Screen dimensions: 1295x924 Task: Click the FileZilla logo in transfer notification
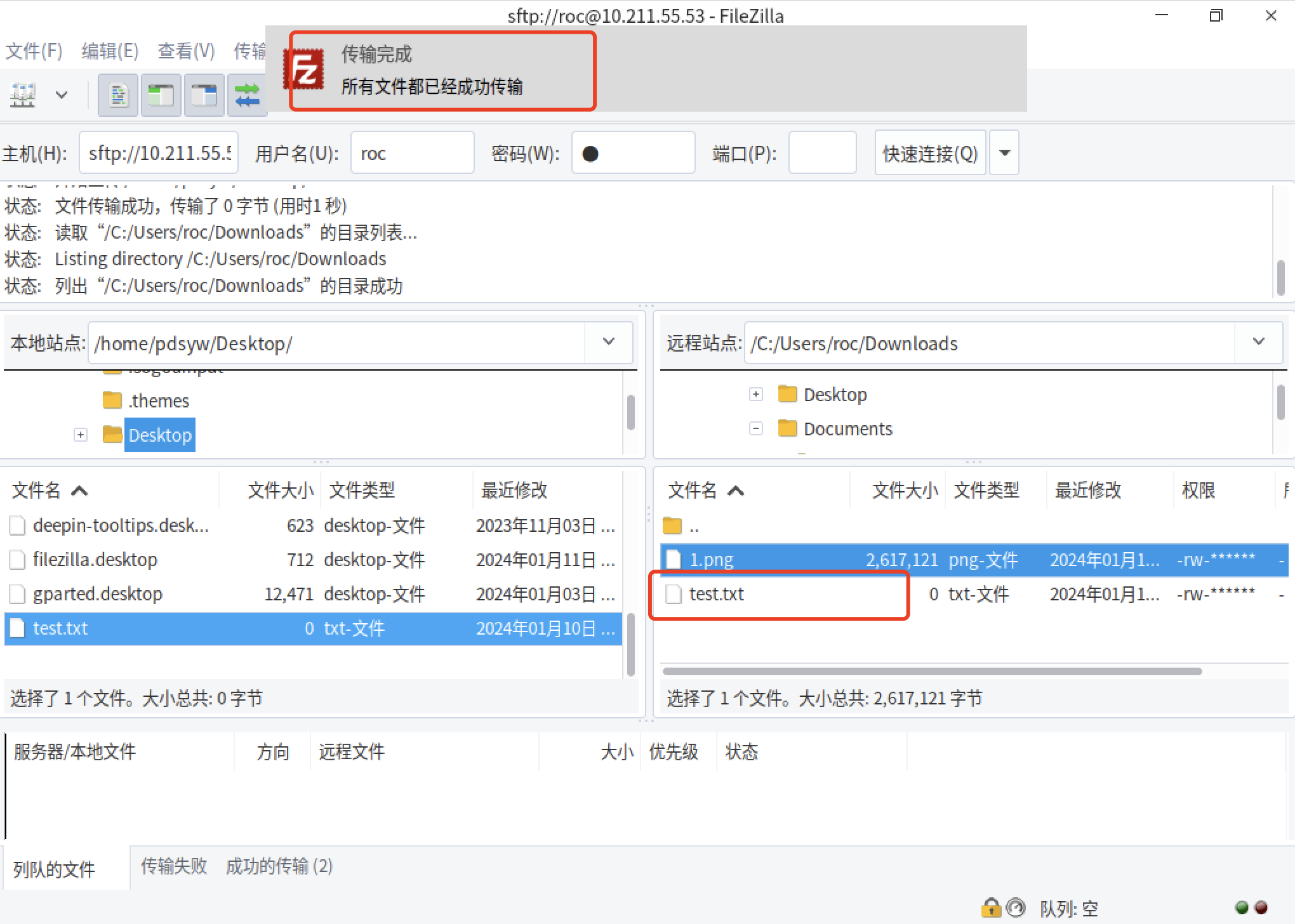click(305, 70)
